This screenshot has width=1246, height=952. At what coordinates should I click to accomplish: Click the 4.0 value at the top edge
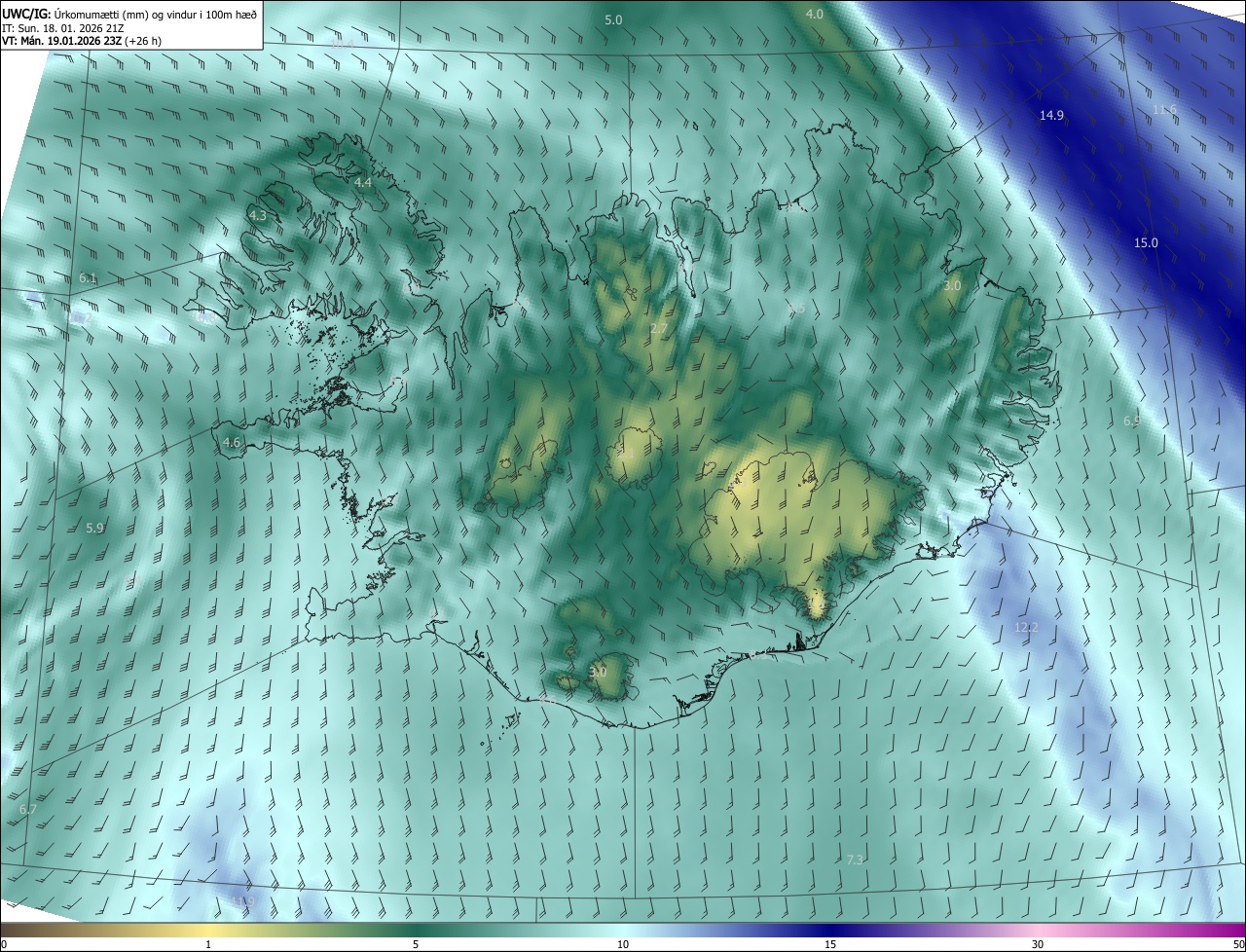(x=815, y=14)
